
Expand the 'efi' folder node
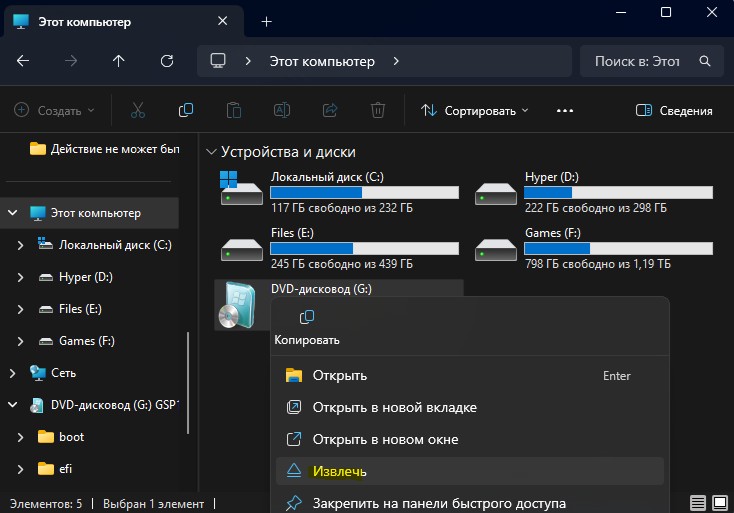point(20,469)
